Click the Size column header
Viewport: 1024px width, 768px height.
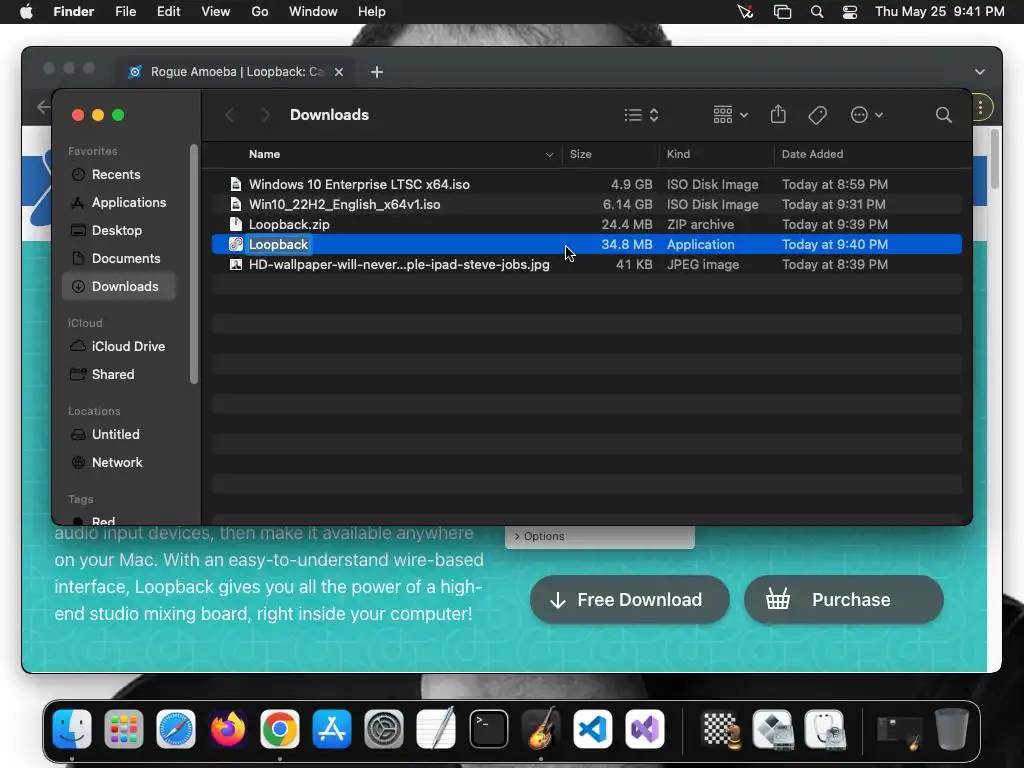610,154
